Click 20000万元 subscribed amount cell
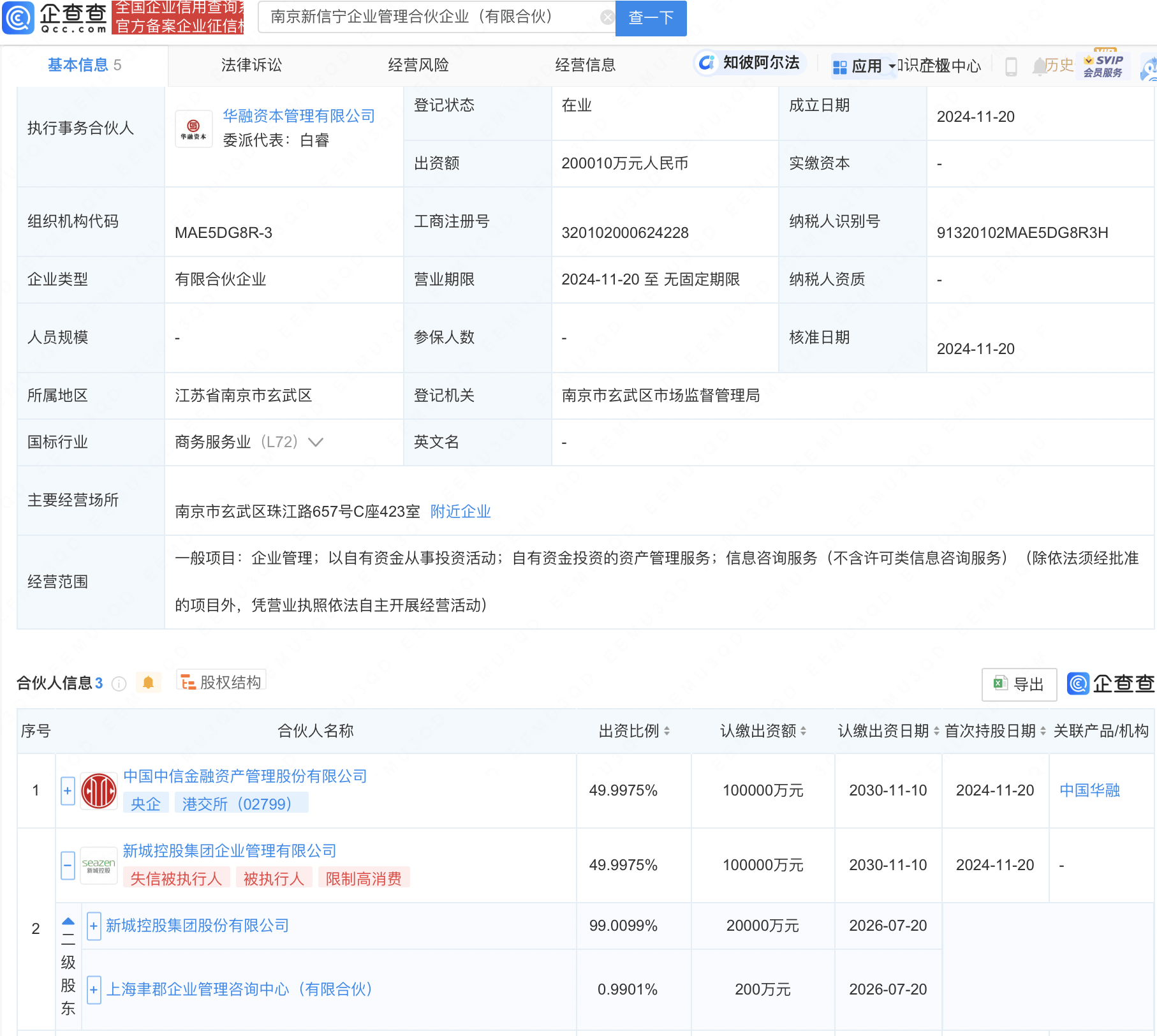Screen dimensions: 1157x1036 (x=763, y=926)
